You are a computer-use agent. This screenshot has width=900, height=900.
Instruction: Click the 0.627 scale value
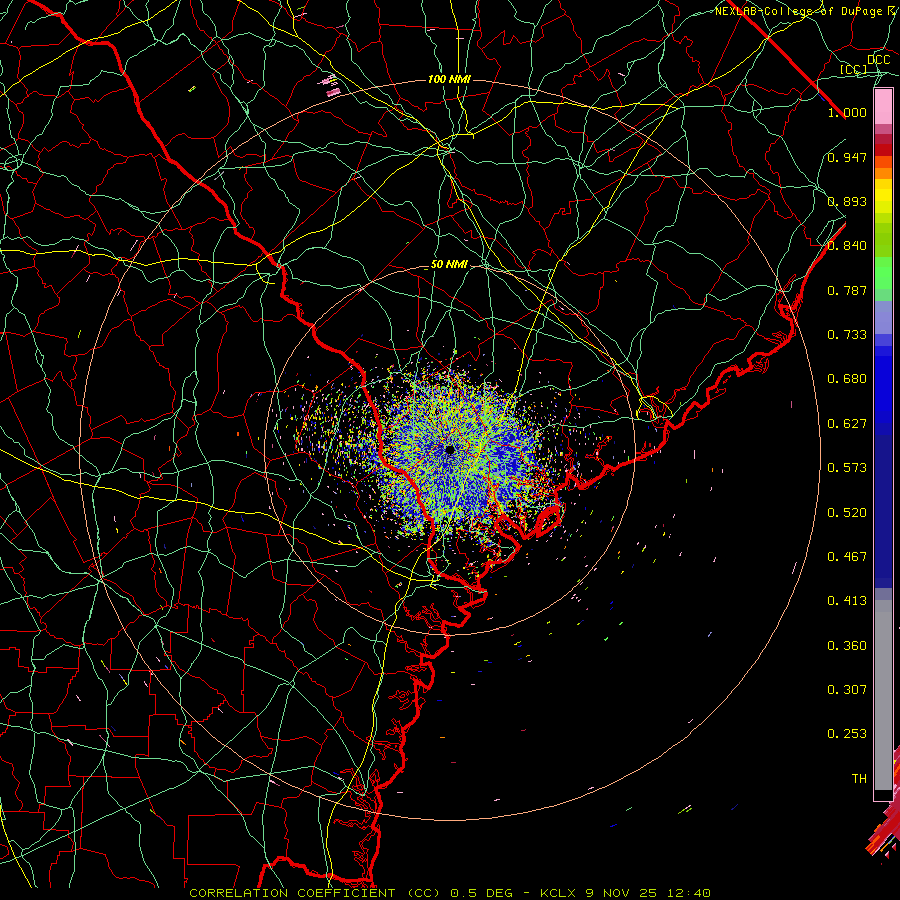[847, 424]
